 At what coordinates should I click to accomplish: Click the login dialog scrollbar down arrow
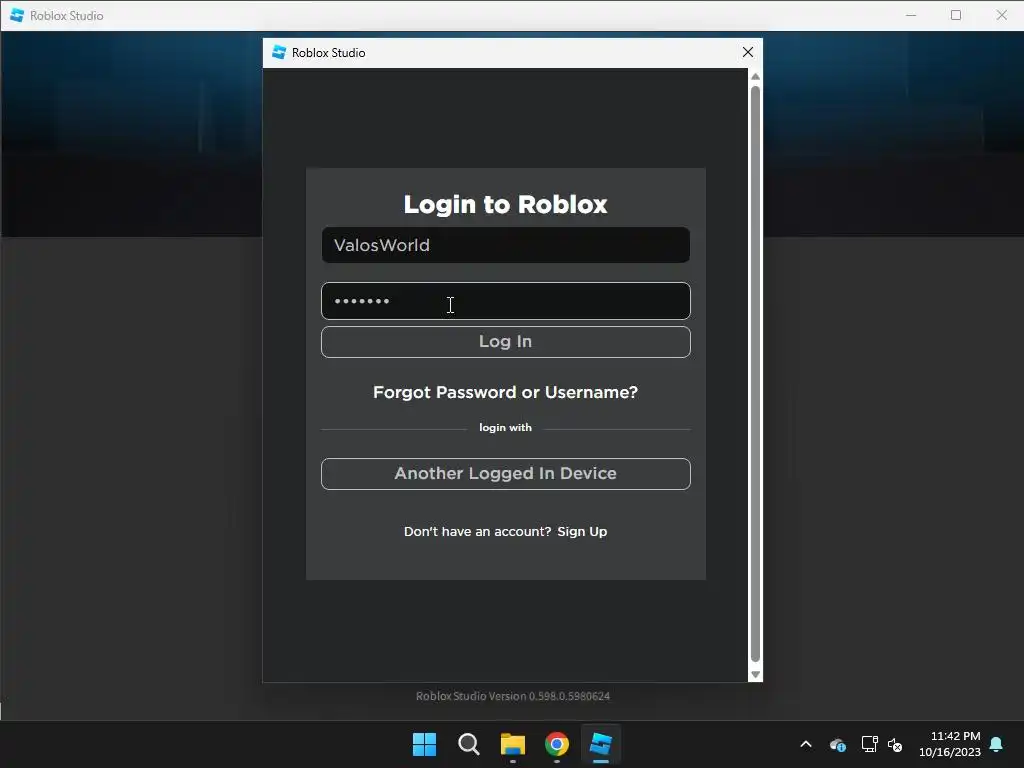point(756,675)
